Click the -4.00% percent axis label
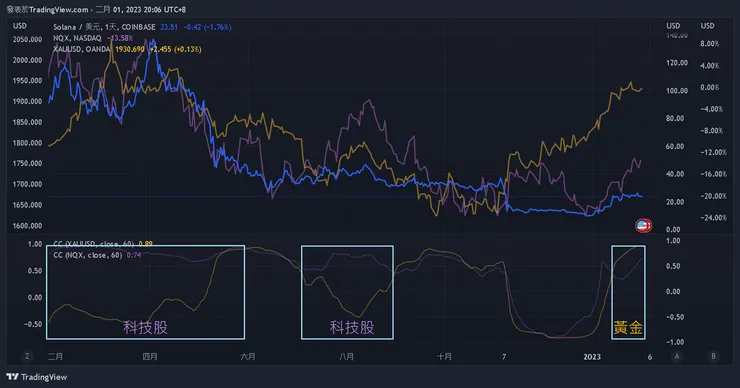Viewport: 740px width, 388px height. (712, 109)
